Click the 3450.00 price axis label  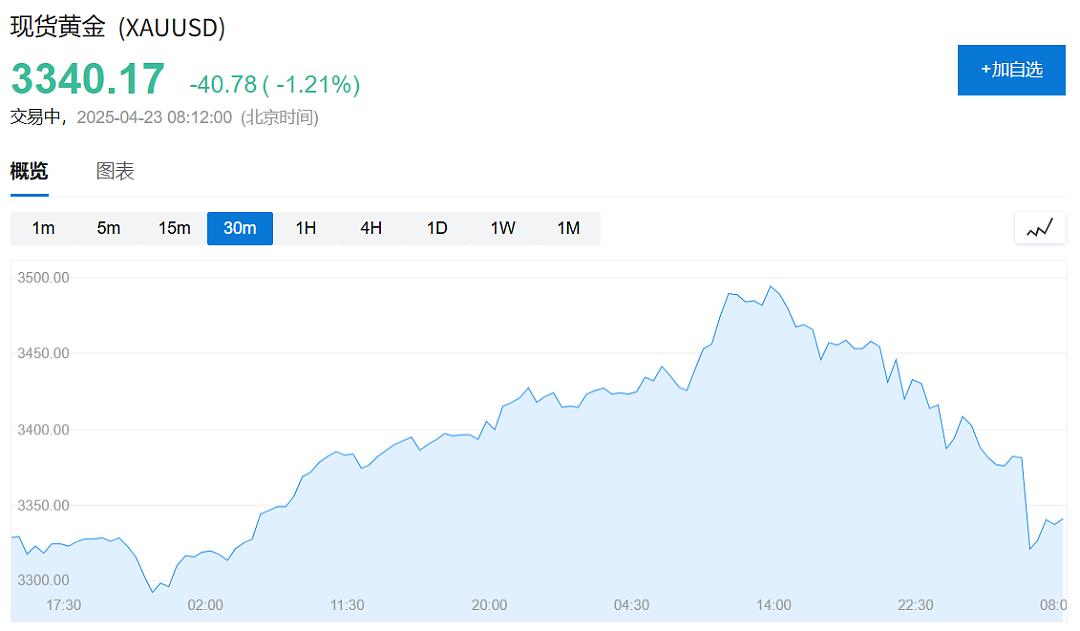(43, 353)
